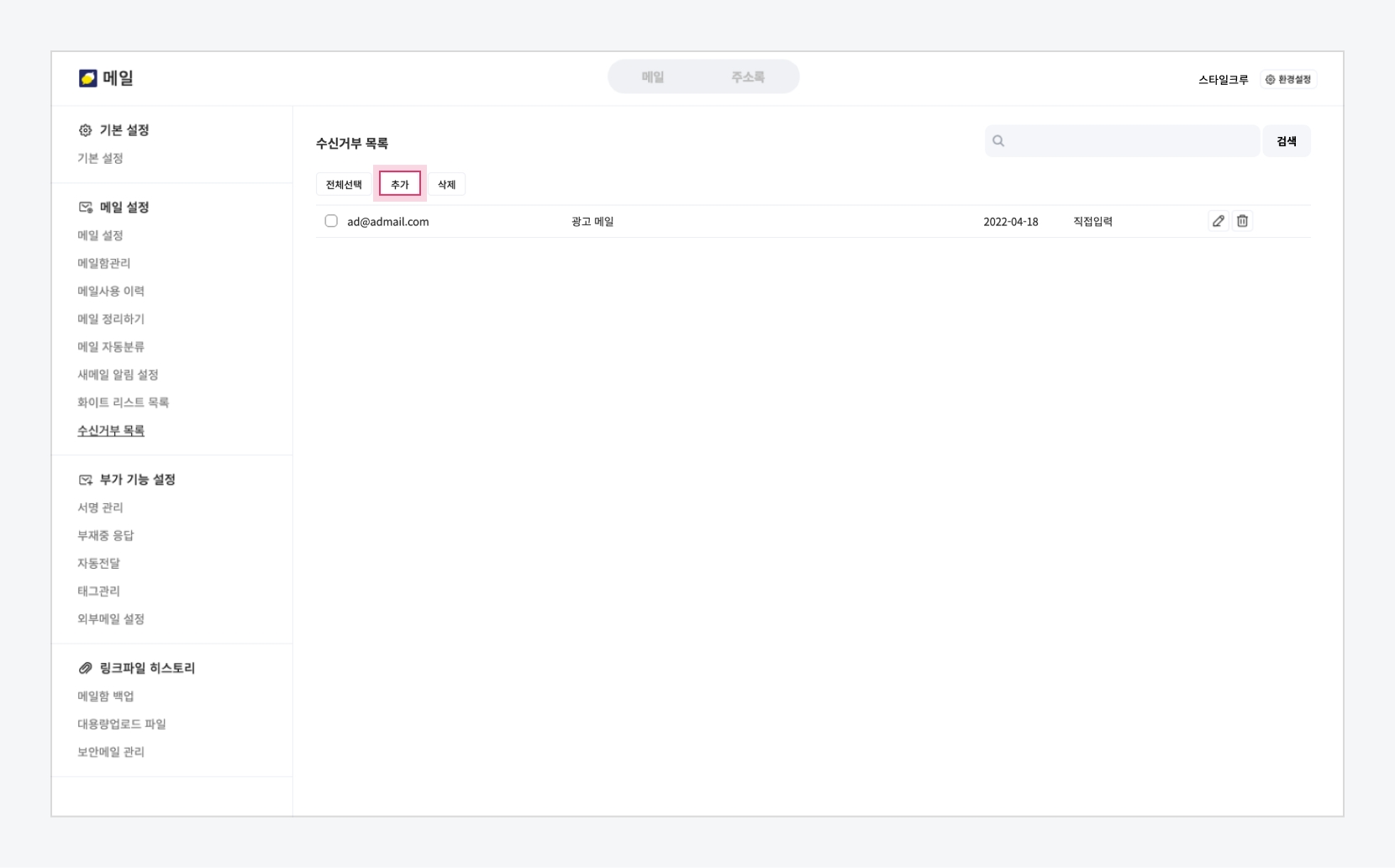Check the ad@admail.com row checkbox

pos(331,221)
